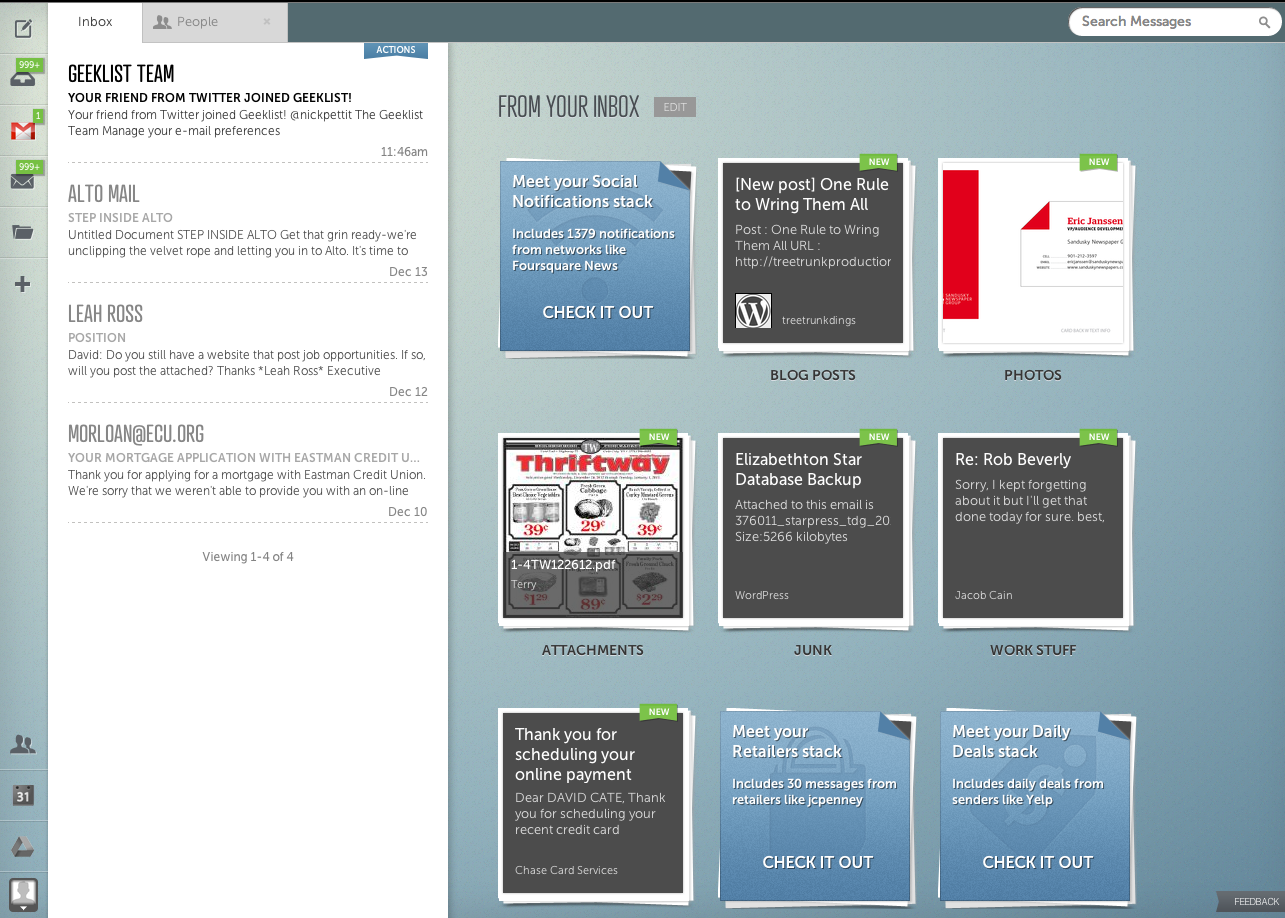Click the Viewing 1-4 of 4 text
The height and width of the screenshot is (918, 1285).
(248, 557)
